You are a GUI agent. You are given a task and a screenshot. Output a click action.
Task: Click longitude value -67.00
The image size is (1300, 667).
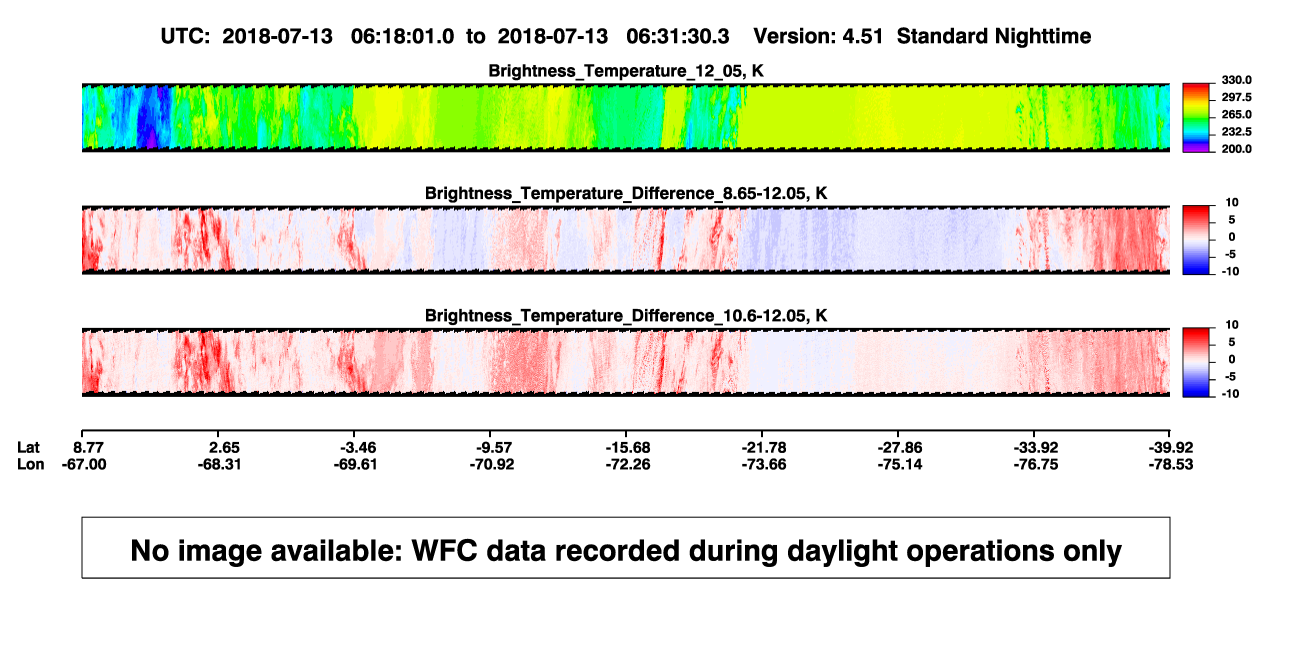(x=82, y=464)
